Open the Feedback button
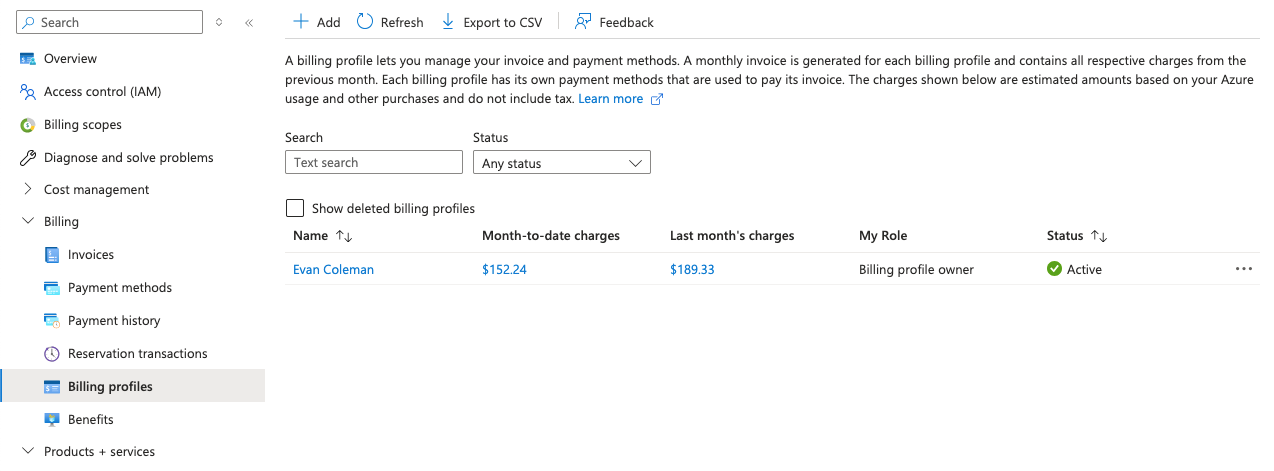Screen dimensions: 1274x471 tap(614, 22)
